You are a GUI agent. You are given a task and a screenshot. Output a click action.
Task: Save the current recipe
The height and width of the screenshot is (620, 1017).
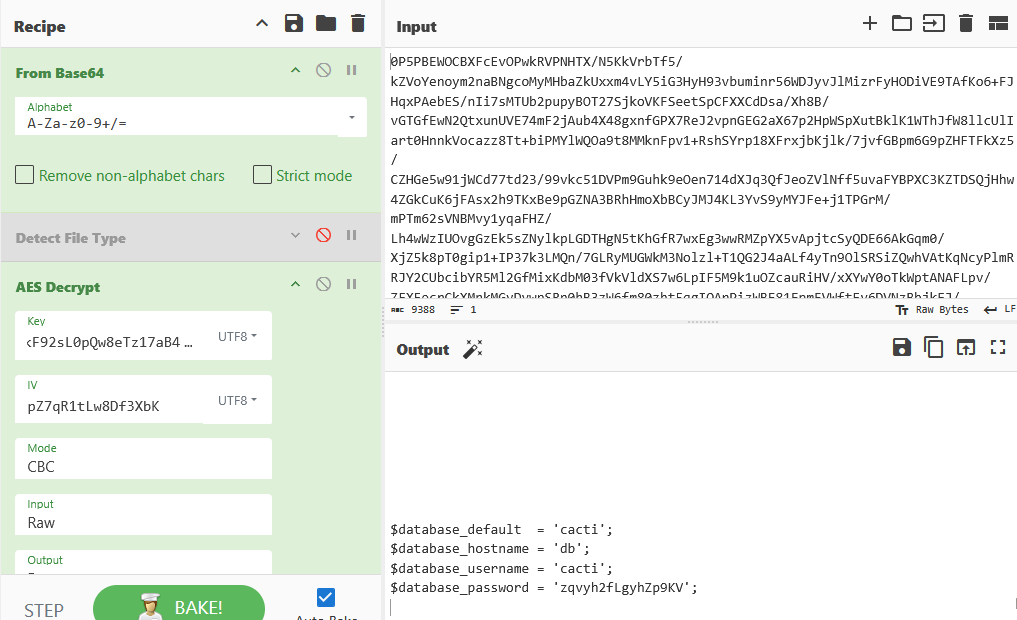click(293, 24)
